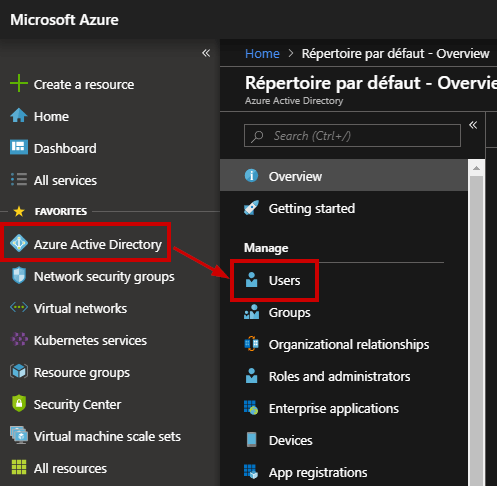Click the Search (Ctrl+/) input field

pos(352,136)
